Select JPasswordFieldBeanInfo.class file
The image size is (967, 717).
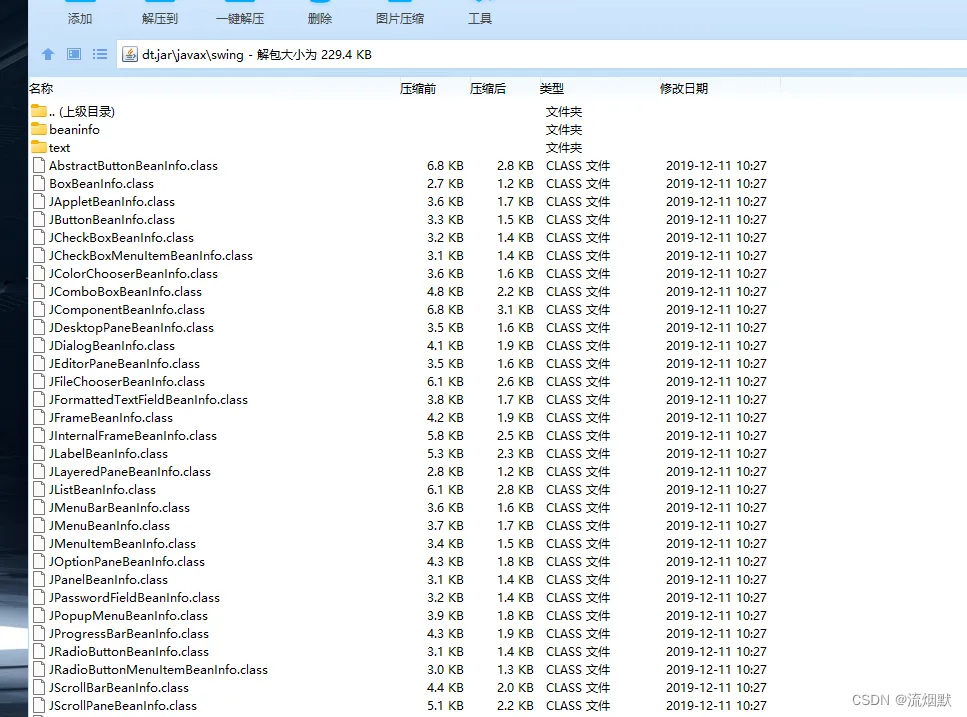[405, 597]
